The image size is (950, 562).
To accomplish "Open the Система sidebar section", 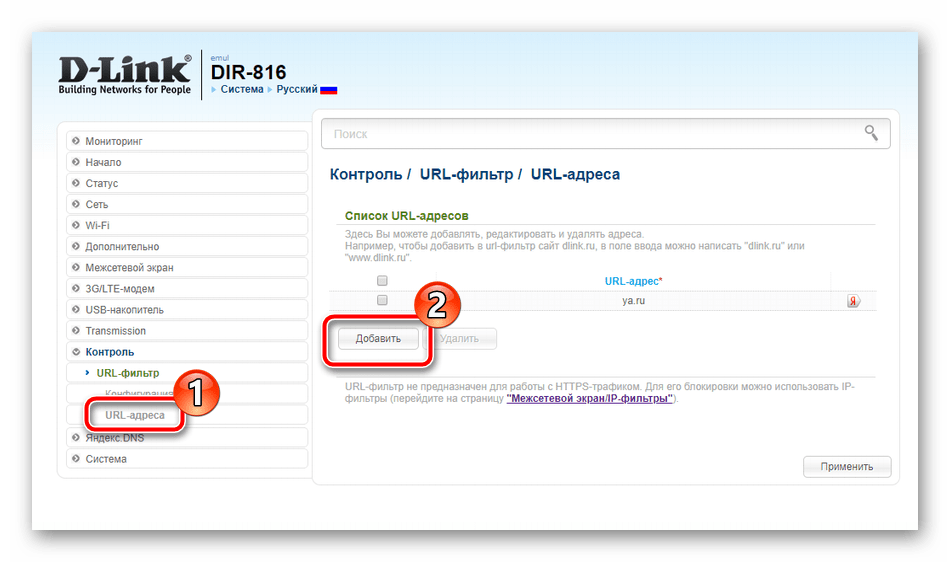I will tap(187, 459).
